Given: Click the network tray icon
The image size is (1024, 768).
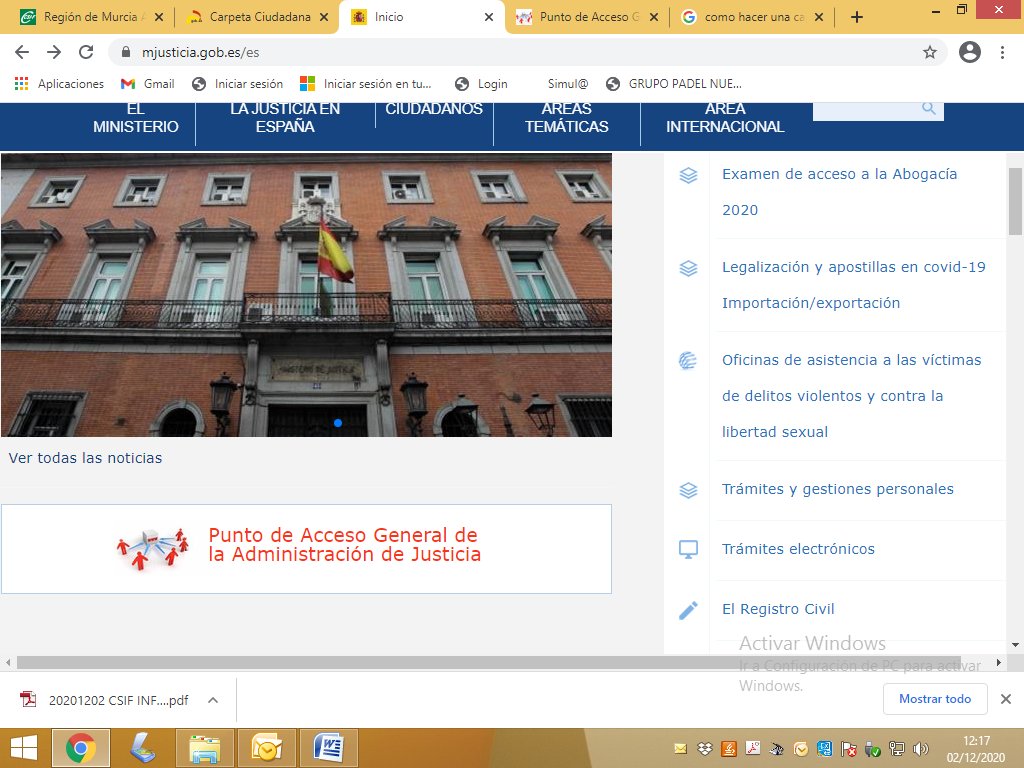Looking at the screenshot, I should pos(897,749).
